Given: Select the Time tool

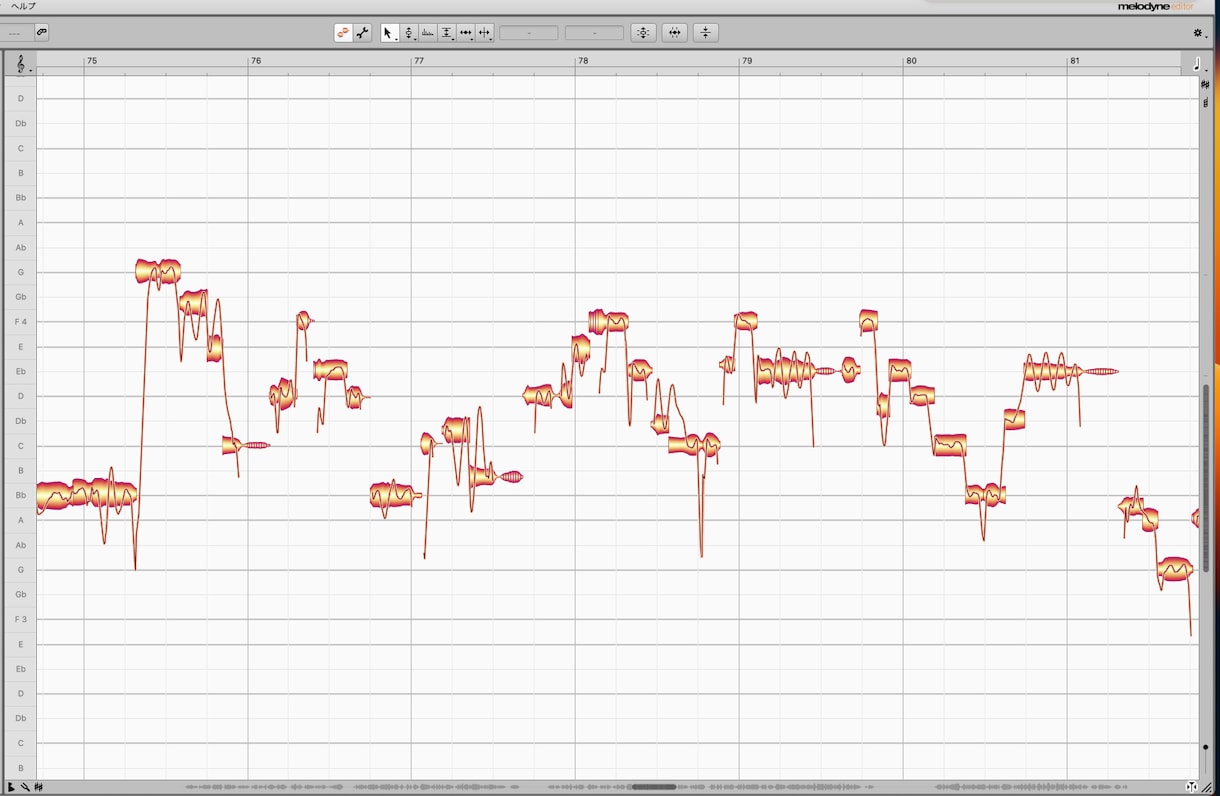Looking at the screenshot, I should coord(466,33).
